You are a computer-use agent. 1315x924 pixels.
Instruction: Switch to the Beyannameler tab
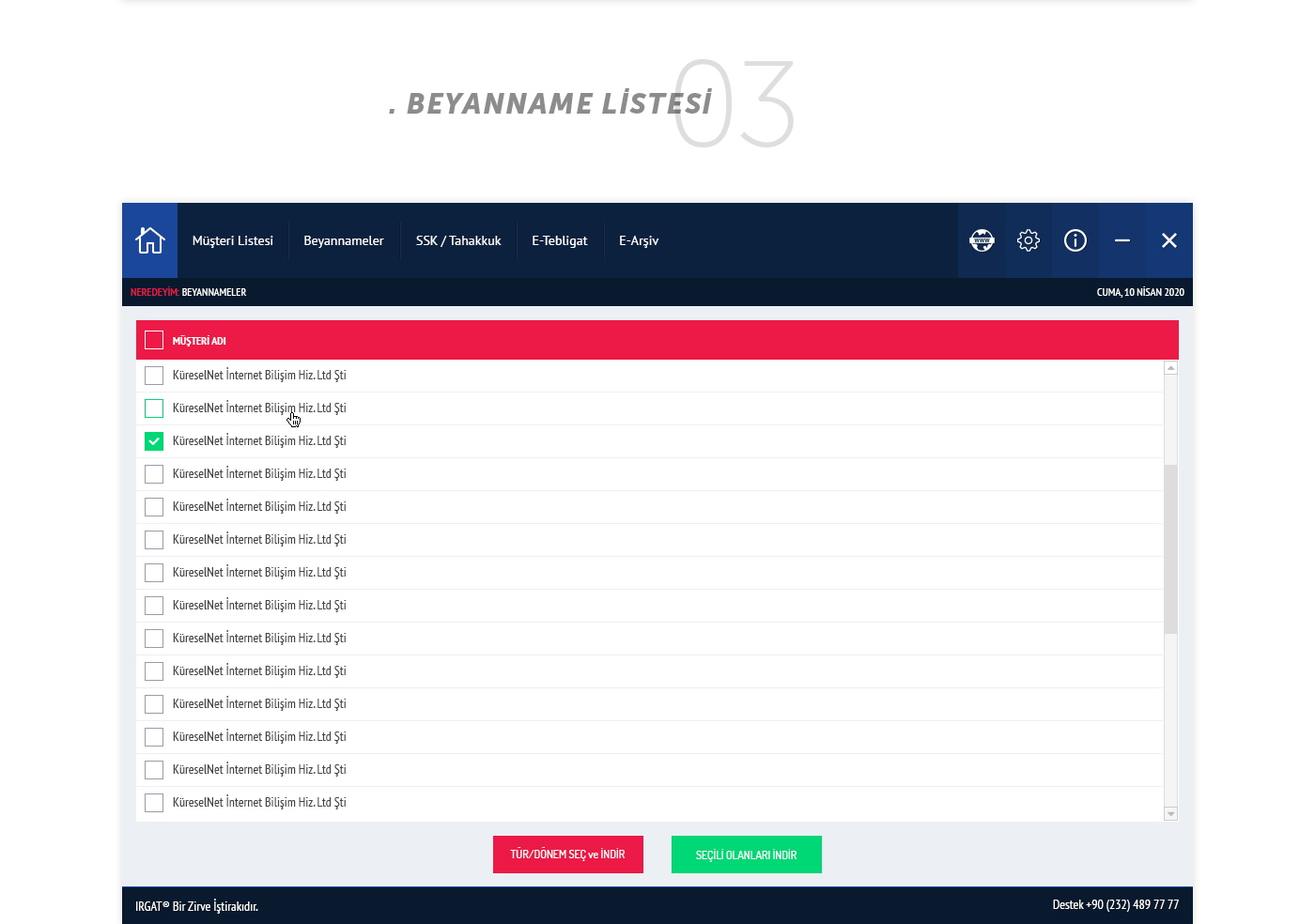coord(344,240)
